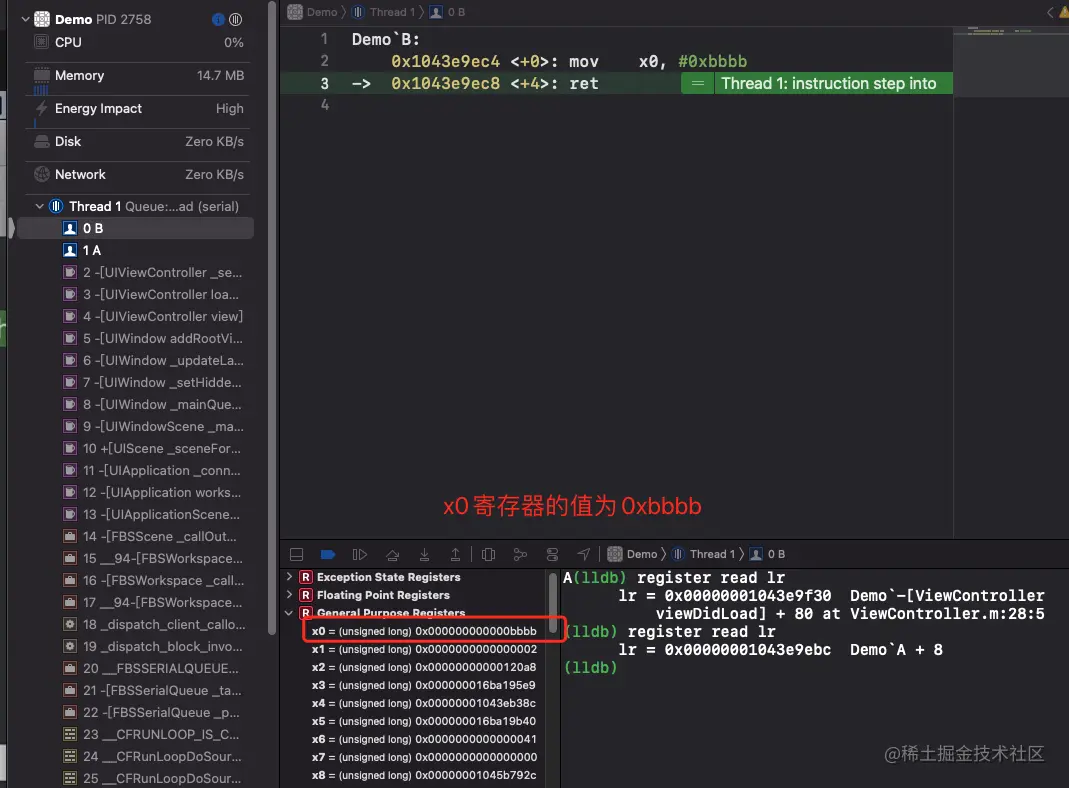Screen dimensions: 1069x788
Task: Select stack frame 1 A
Action: [93, 249]
